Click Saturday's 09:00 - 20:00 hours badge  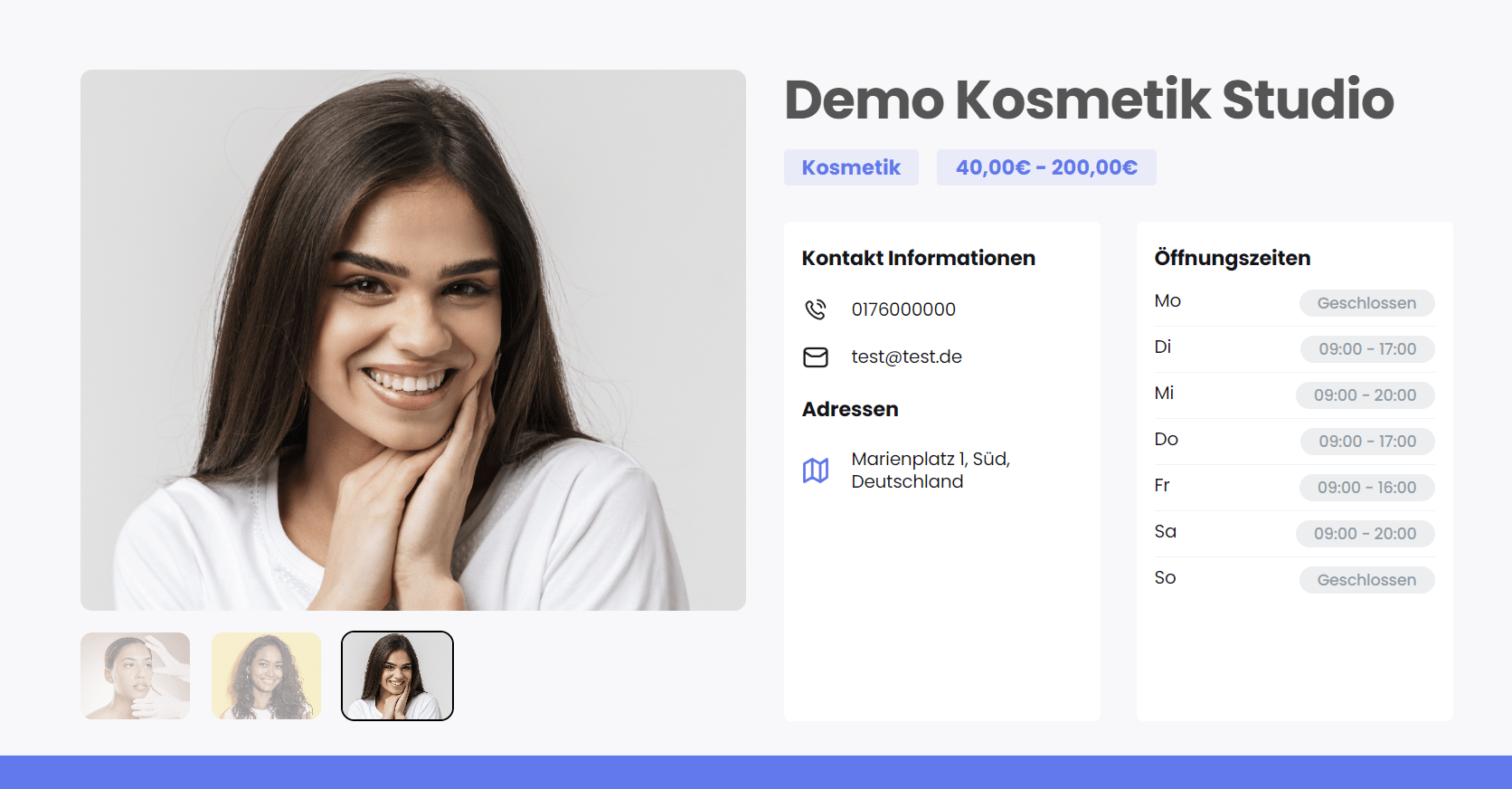pyautogui.click(x=1366, y=534)
